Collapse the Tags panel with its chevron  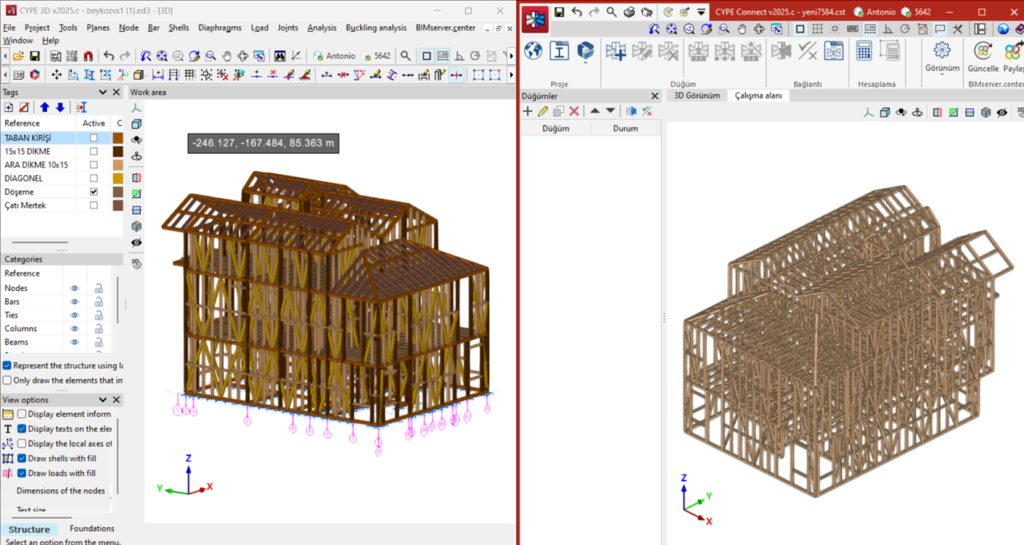pyautogui.click(x=102, y=92)
